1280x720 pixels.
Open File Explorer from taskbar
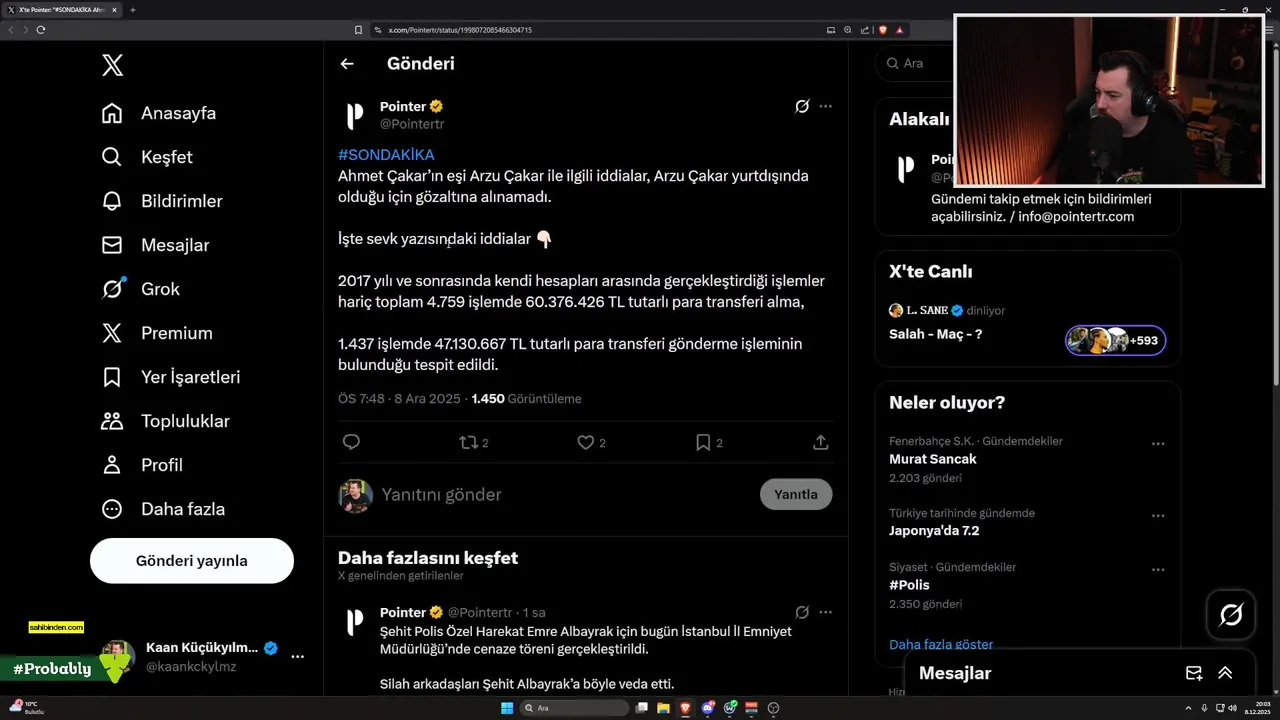[x=663, y=708]
